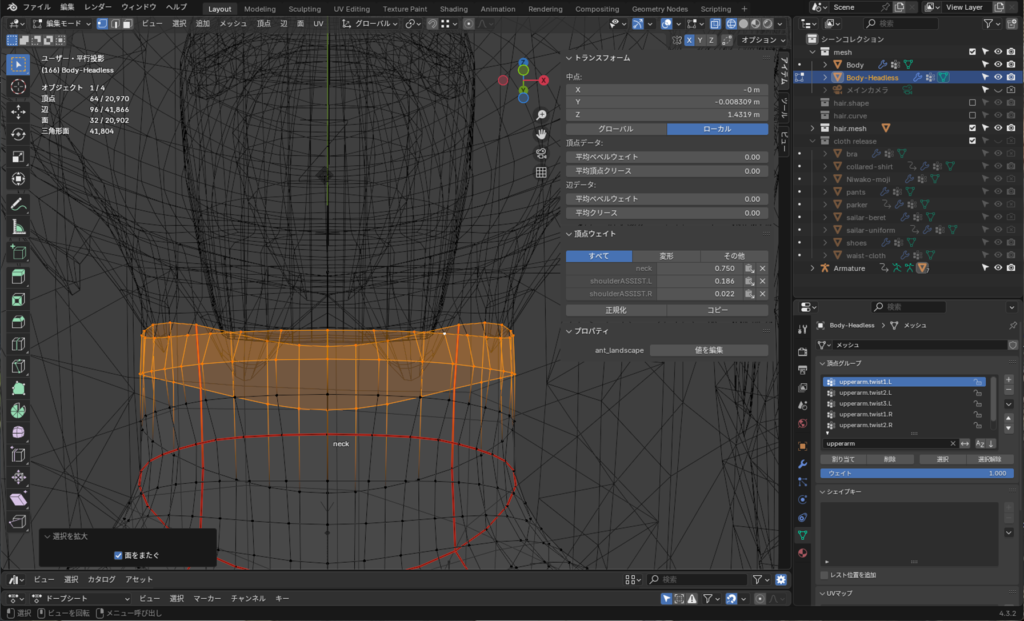Open the レンダー menu
This screenshot has height=621, width=1024.
pos(98,7)
